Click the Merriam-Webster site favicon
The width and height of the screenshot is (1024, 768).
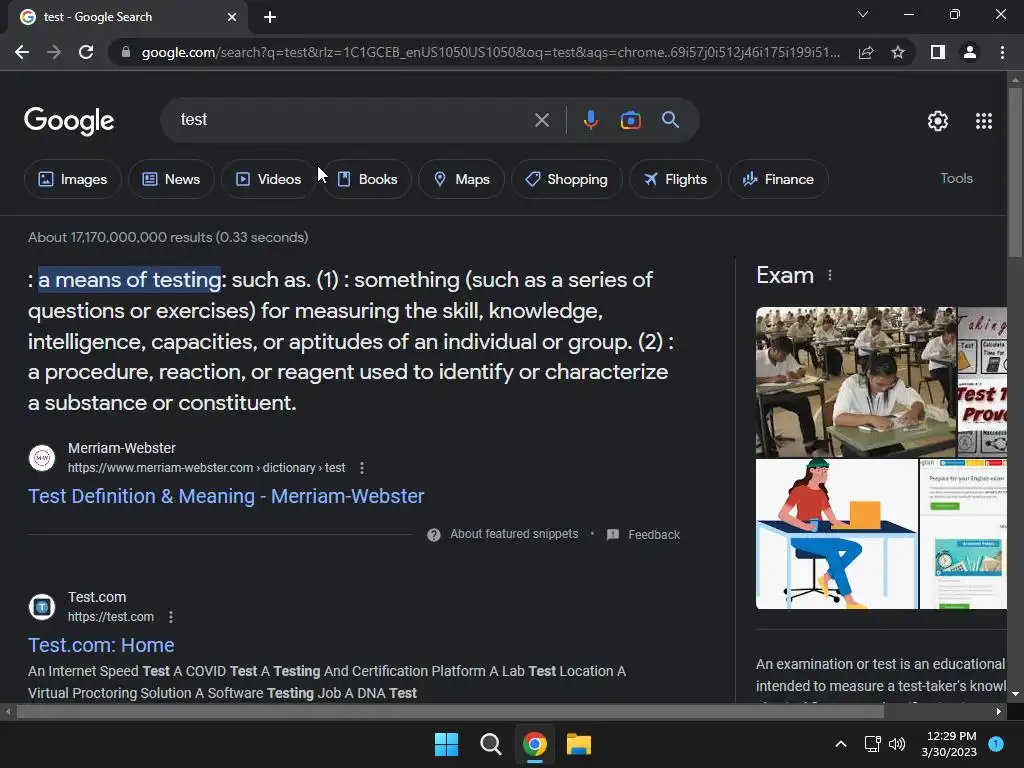pyautogui.click(x=42, y=458)
